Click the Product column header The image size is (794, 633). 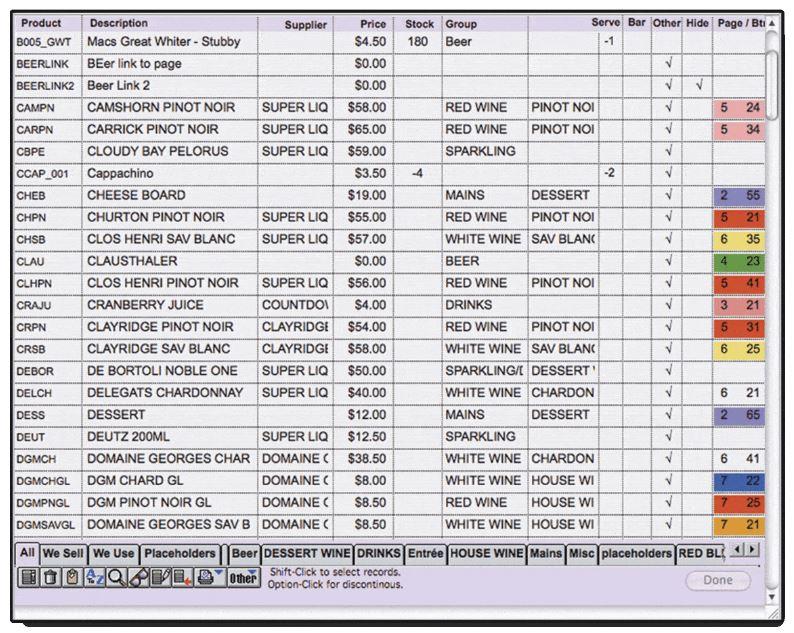click(41, 23)
